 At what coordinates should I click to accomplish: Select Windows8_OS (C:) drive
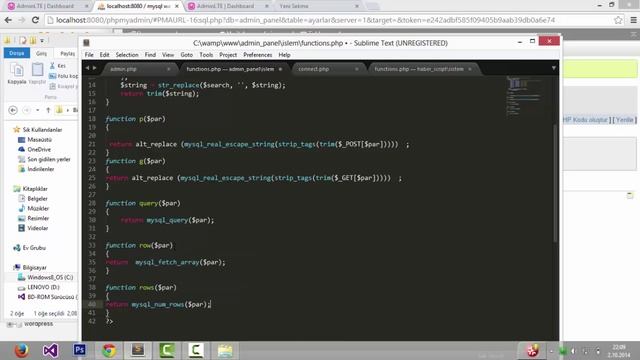45,277
